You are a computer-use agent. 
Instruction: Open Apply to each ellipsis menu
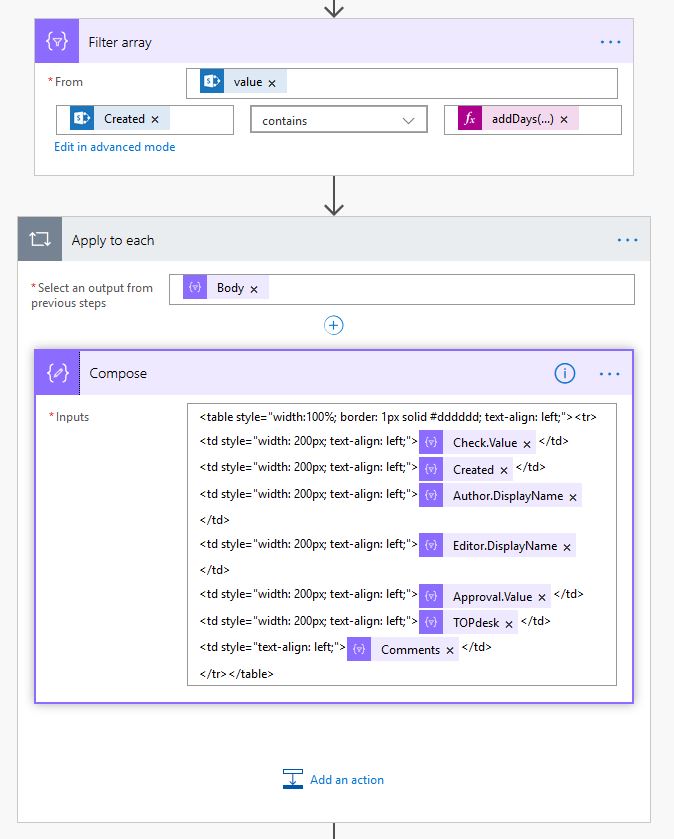point(627,240)
